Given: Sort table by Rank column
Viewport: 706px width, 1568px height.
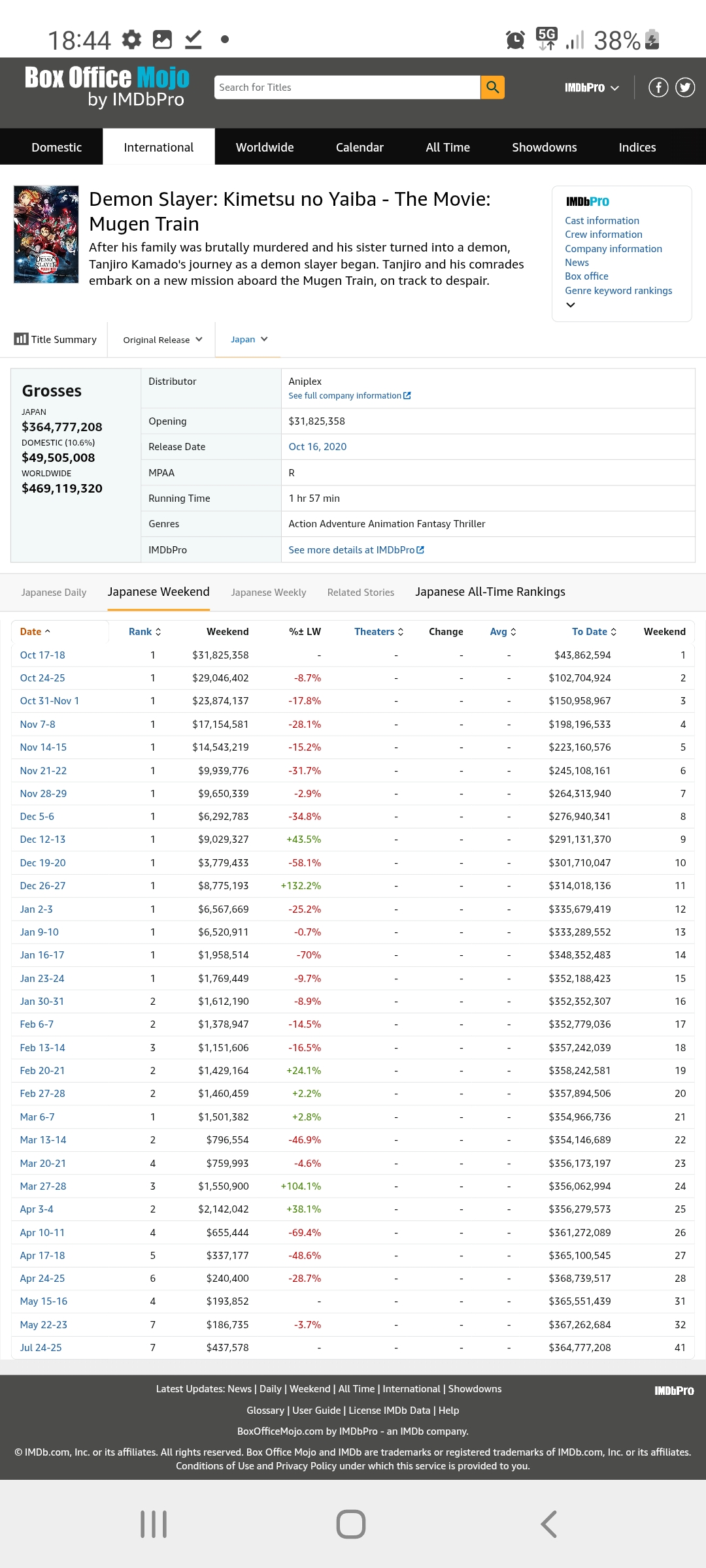Looking at the screenshot, I should tap(144, 632).
